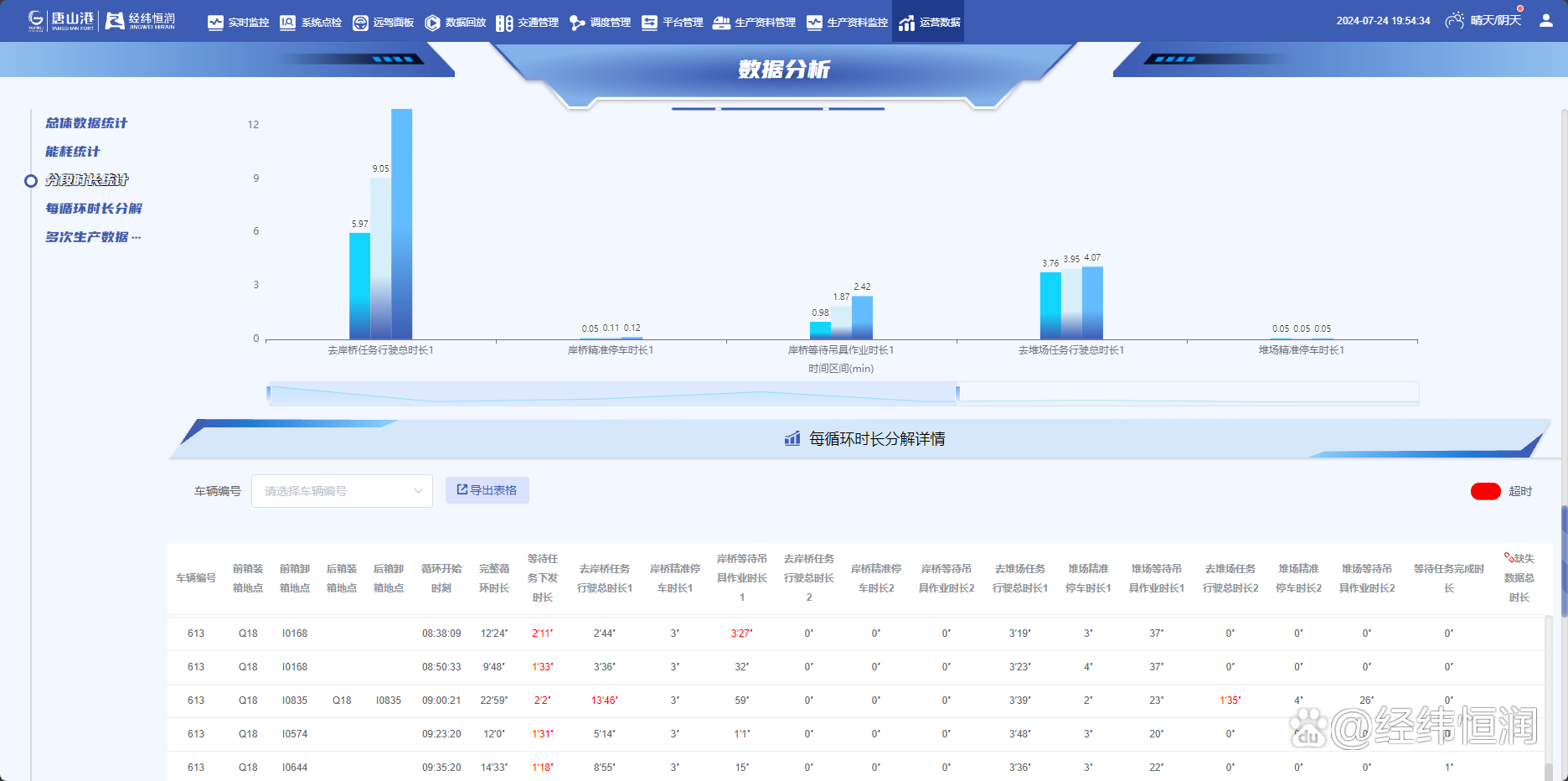This screenshot has height=781, width=1568.
Task: Click the red 3'27" overtime cell
Action: click(x=741, y=634)
